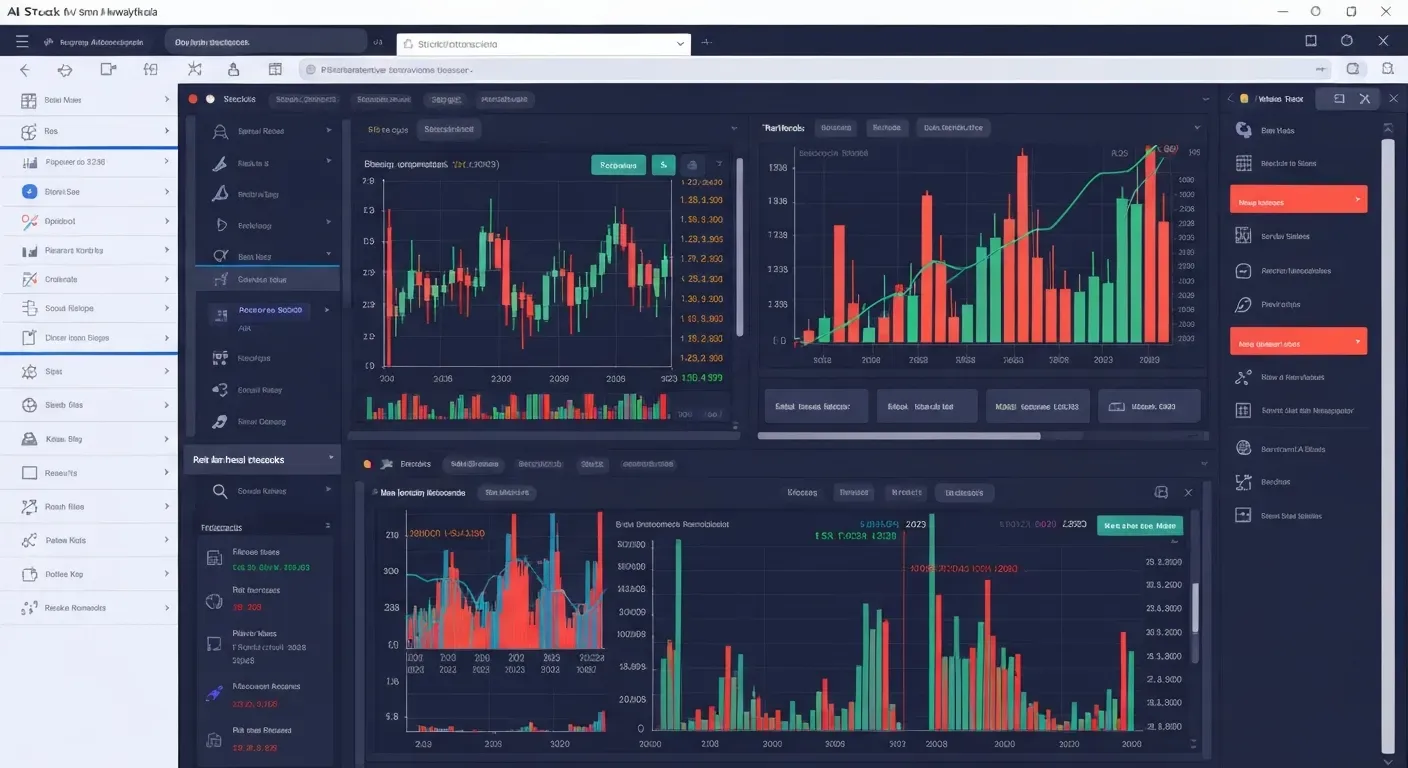Open the white address combo box dropdown arrow
The height and width of the screenshot is (768, 1408).
click(x=681, y=44)
